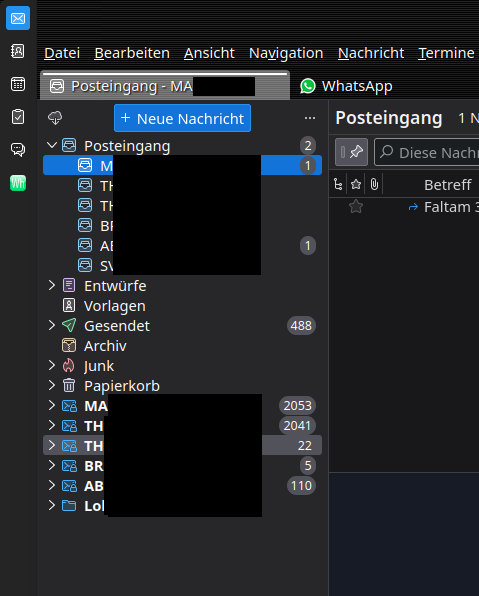The height and width of the screenshot is (596, 479).
Task: Expand the Gesendet folder
Action: pyautogui.click(x=52, y=325)
